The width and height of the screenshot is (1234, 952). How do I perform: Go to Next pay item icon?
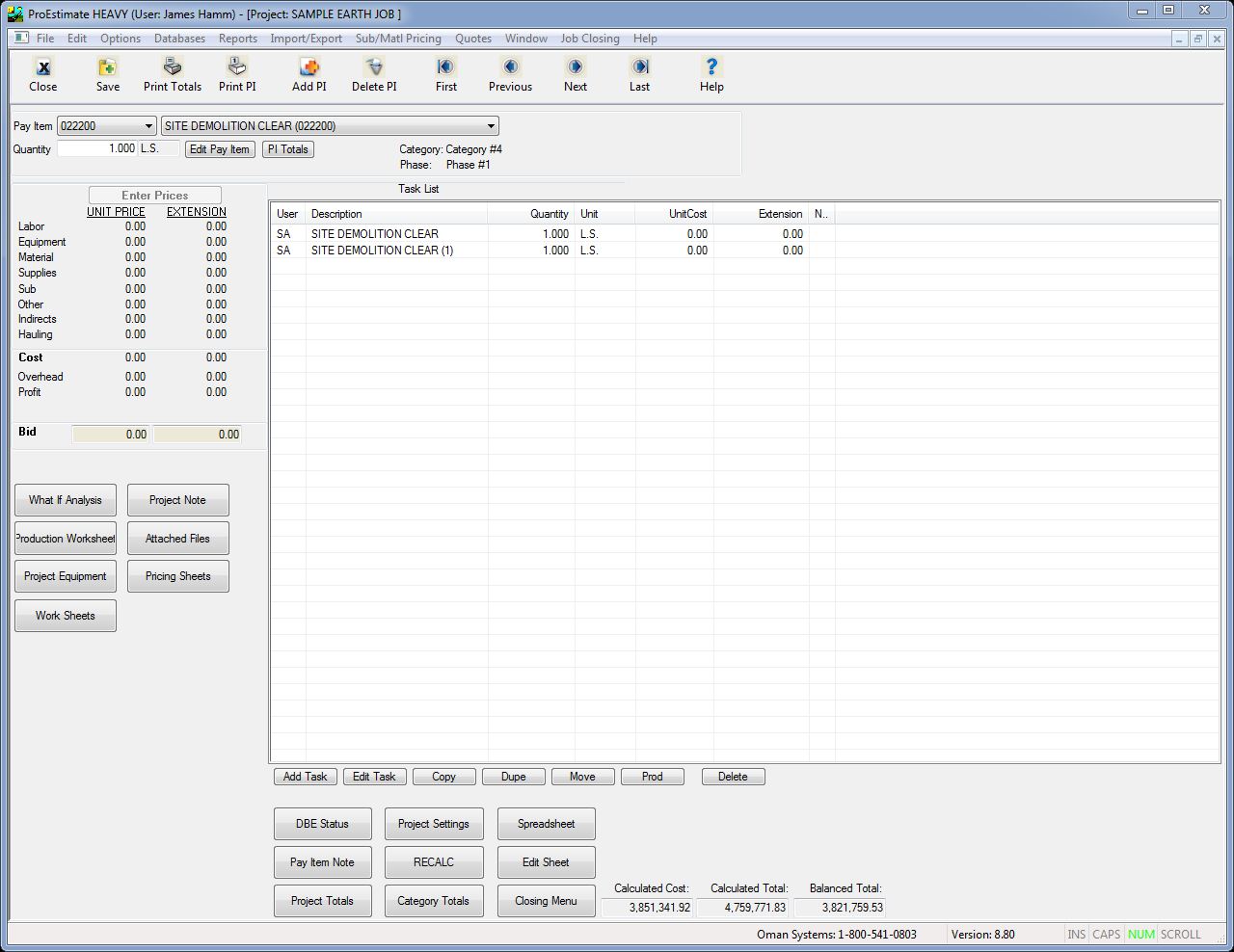click(576, 67)
